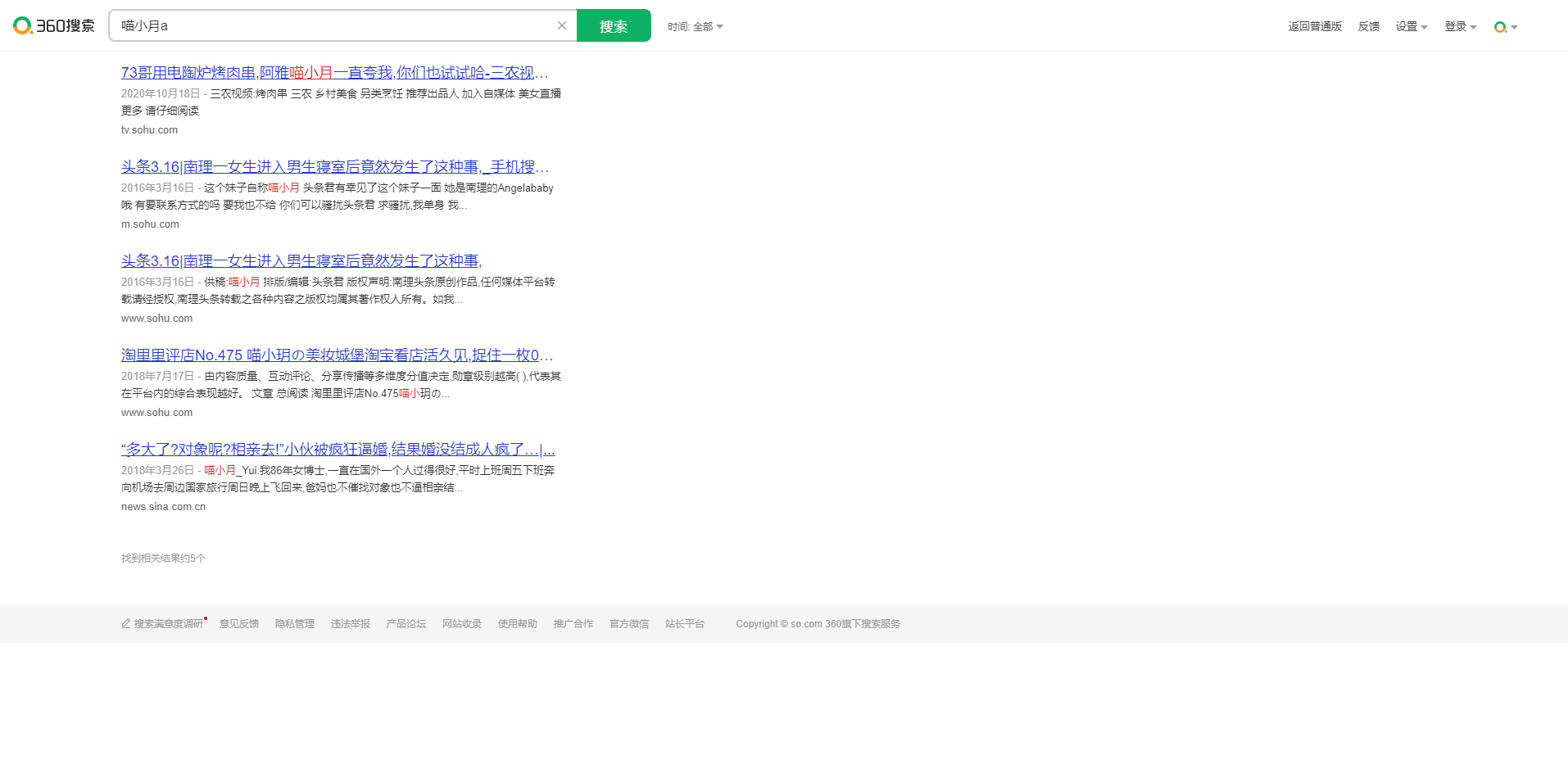Open the www.sohu.com 头条3.16 result title
The image size is (1568, 760).
pyautogui.click(x=301, y=261)
